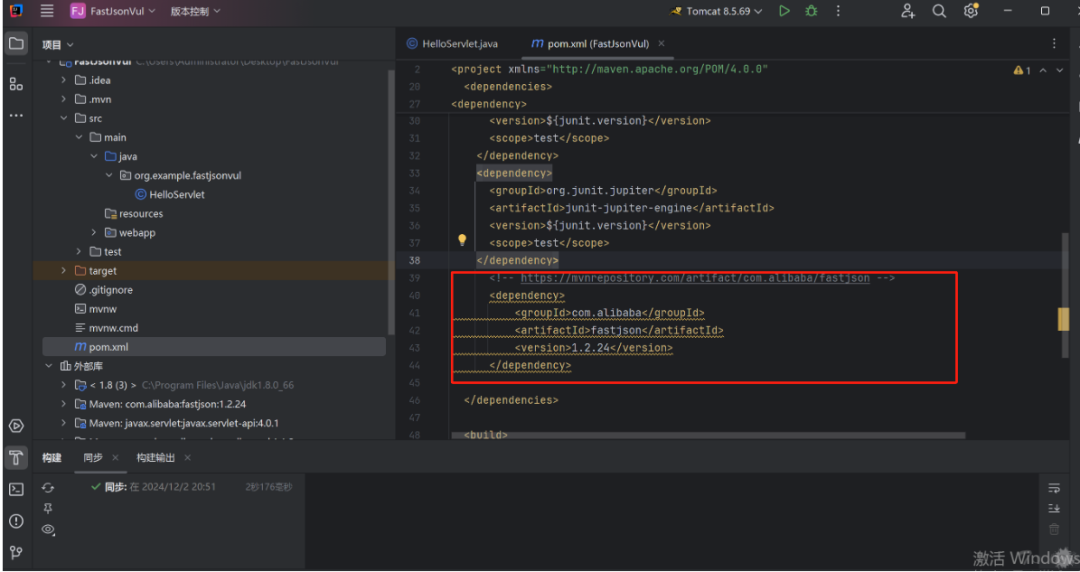
Task: Select the mvnw file
Action: (95, 309)
